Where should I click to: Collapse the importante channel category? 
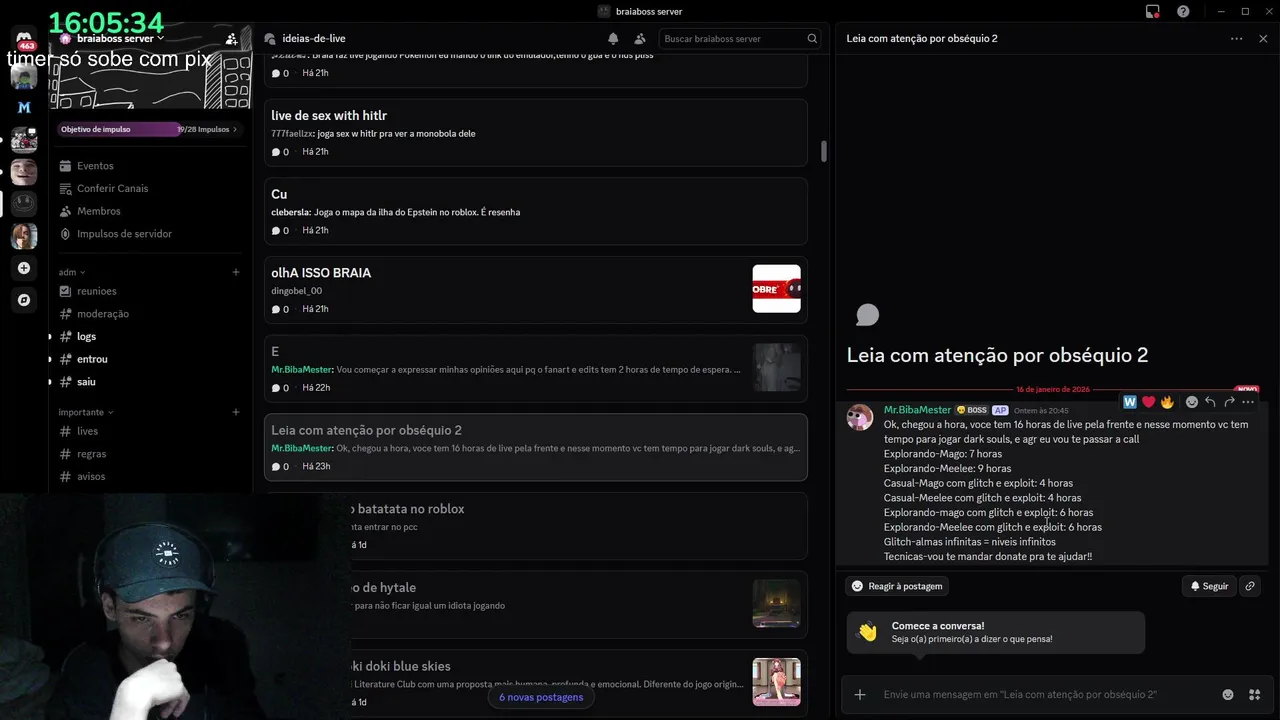pyautogui.click(x=86, y=412)
